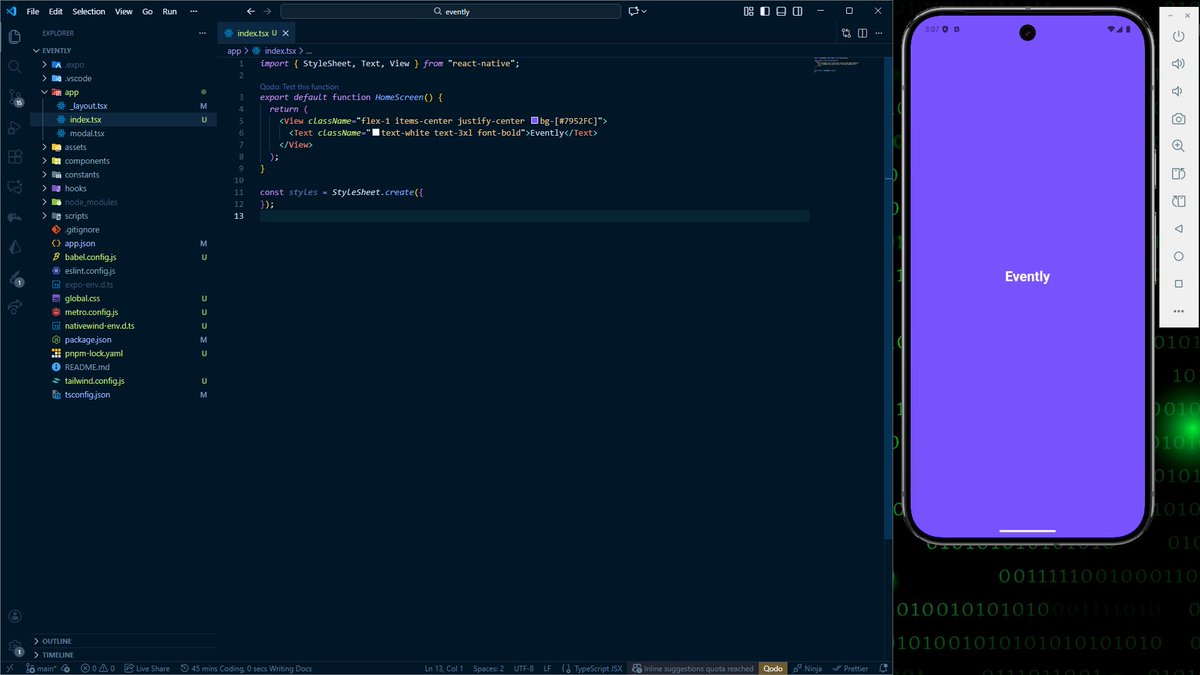The height and width of the screenshot is (675, 1200).
Task: Click the Qodo 'Test this function' code lens
Action: point(299,87)
